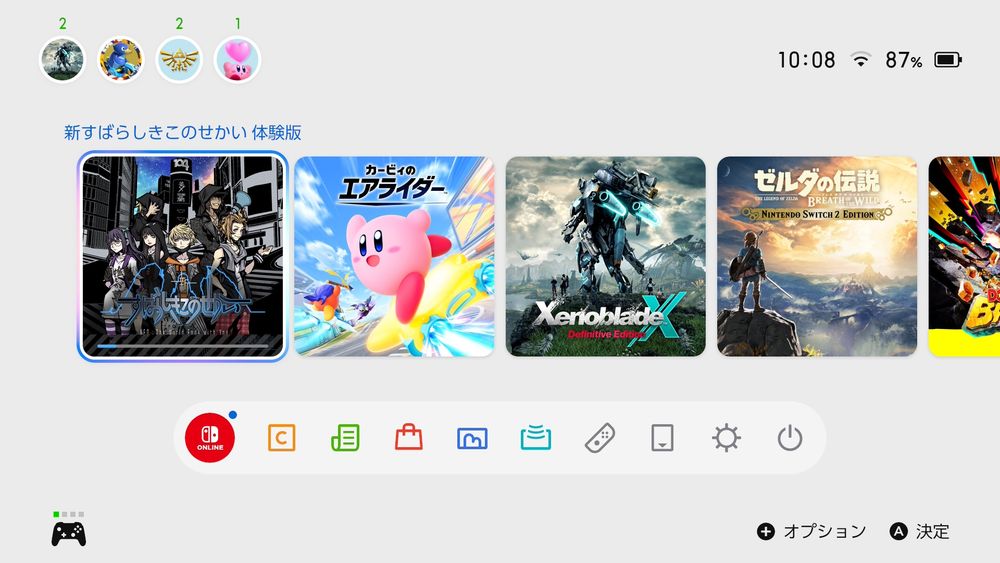Image resolution: width=1000 pixels, height=563 pixels.
Task: Launch the Nintendo eShop bag icon
Action: coord(409,437)
